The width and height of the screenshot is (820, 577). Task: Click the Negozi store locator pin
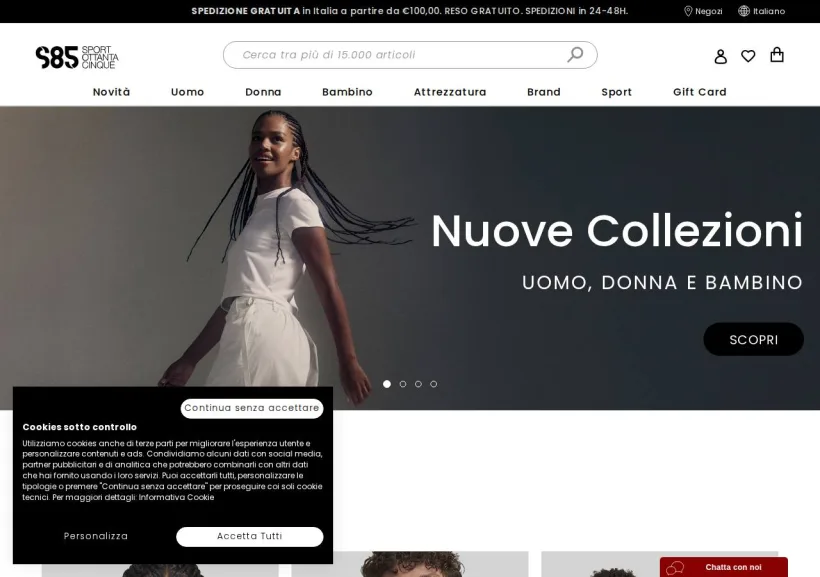[x=688, y=11]
